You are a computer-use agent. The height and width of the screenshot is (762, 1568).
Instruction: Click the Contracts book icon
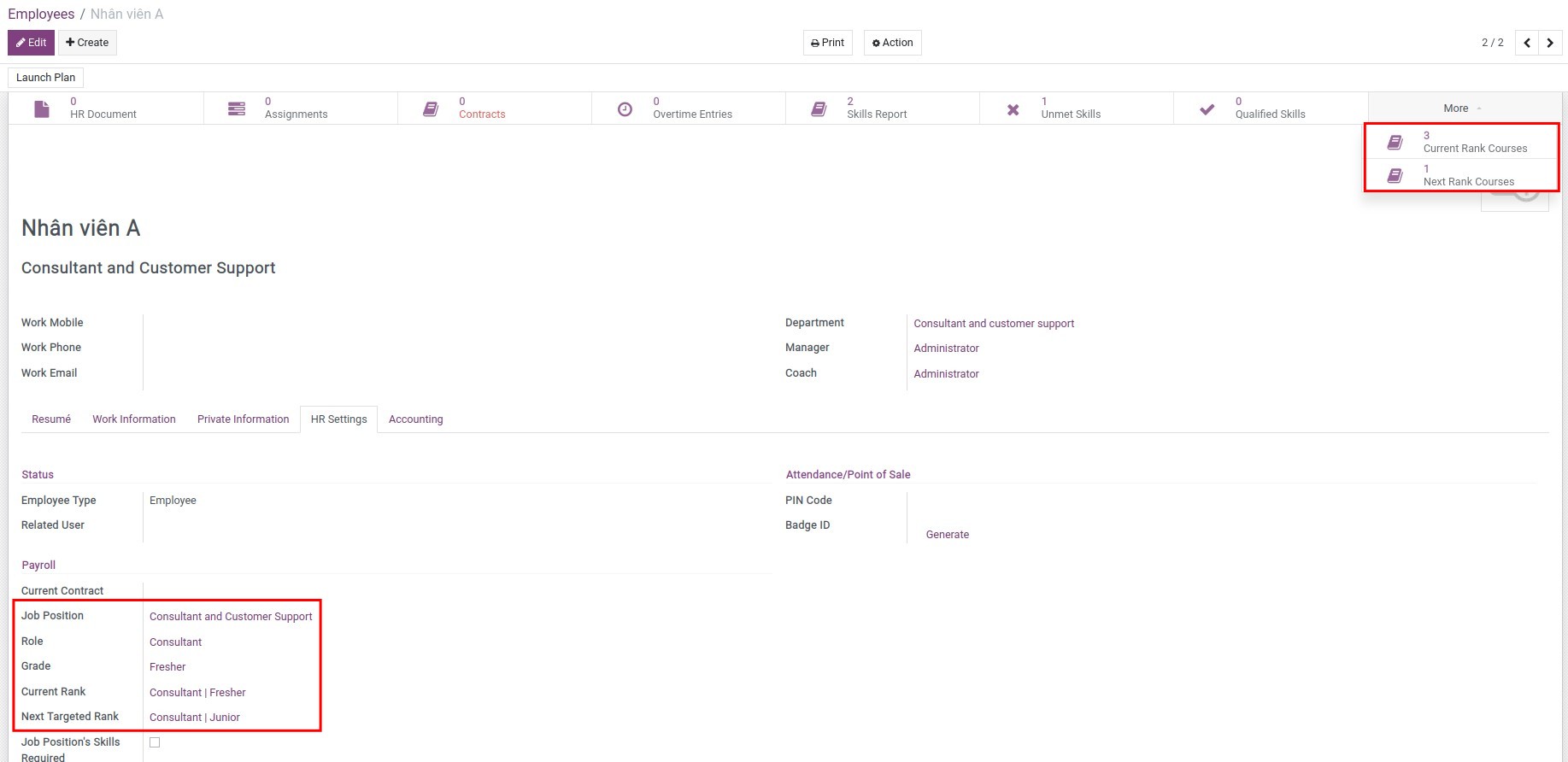pos(431,108)
